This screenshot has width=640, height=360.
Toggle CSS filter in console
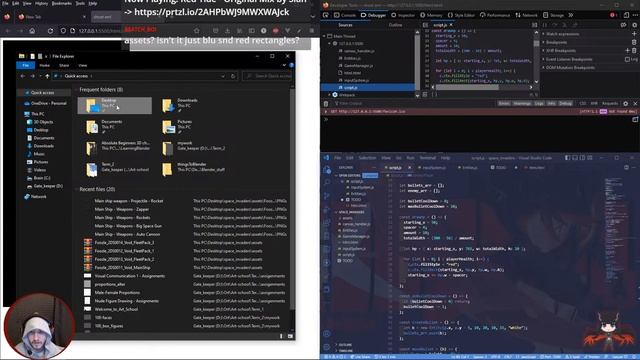click(x=583, y=104)
